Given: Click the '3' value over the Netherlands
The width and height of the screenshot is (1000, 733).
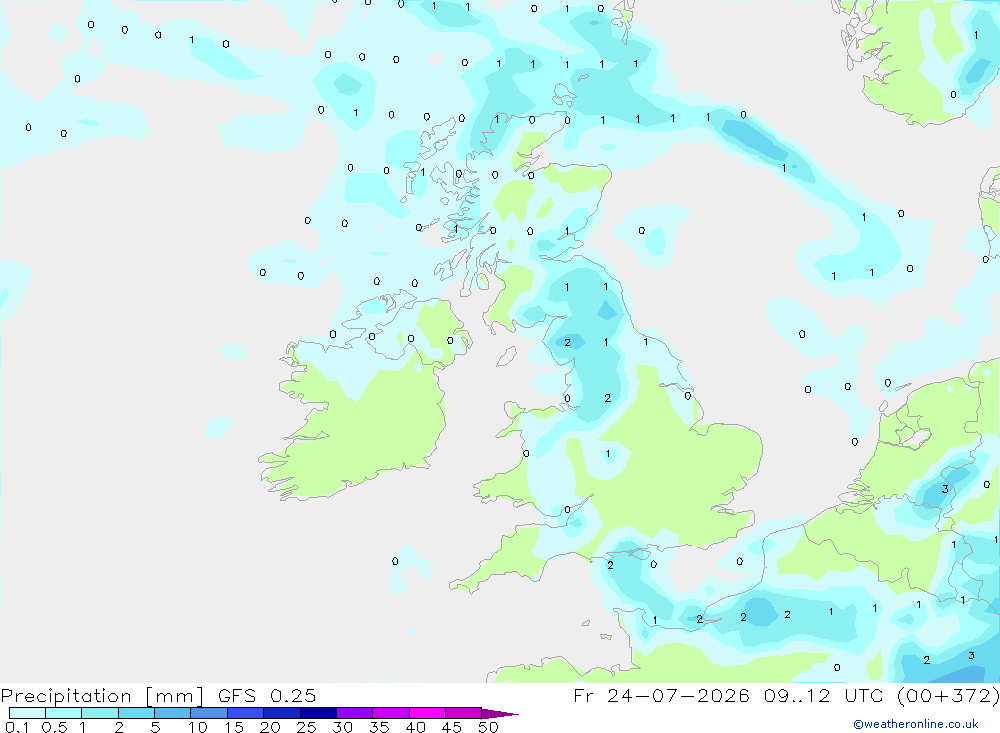Looking at the screenshot, I should (x=945, y=489).
